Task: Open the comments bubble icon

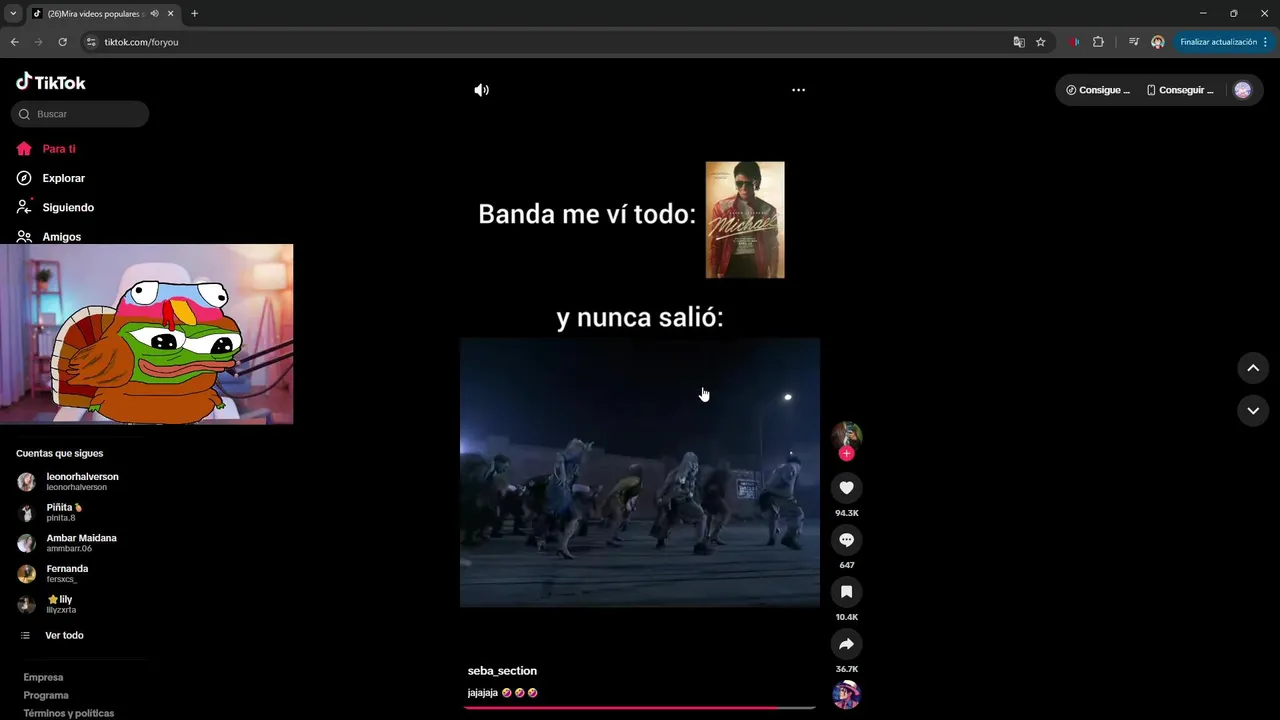Action: click(846, 539)
